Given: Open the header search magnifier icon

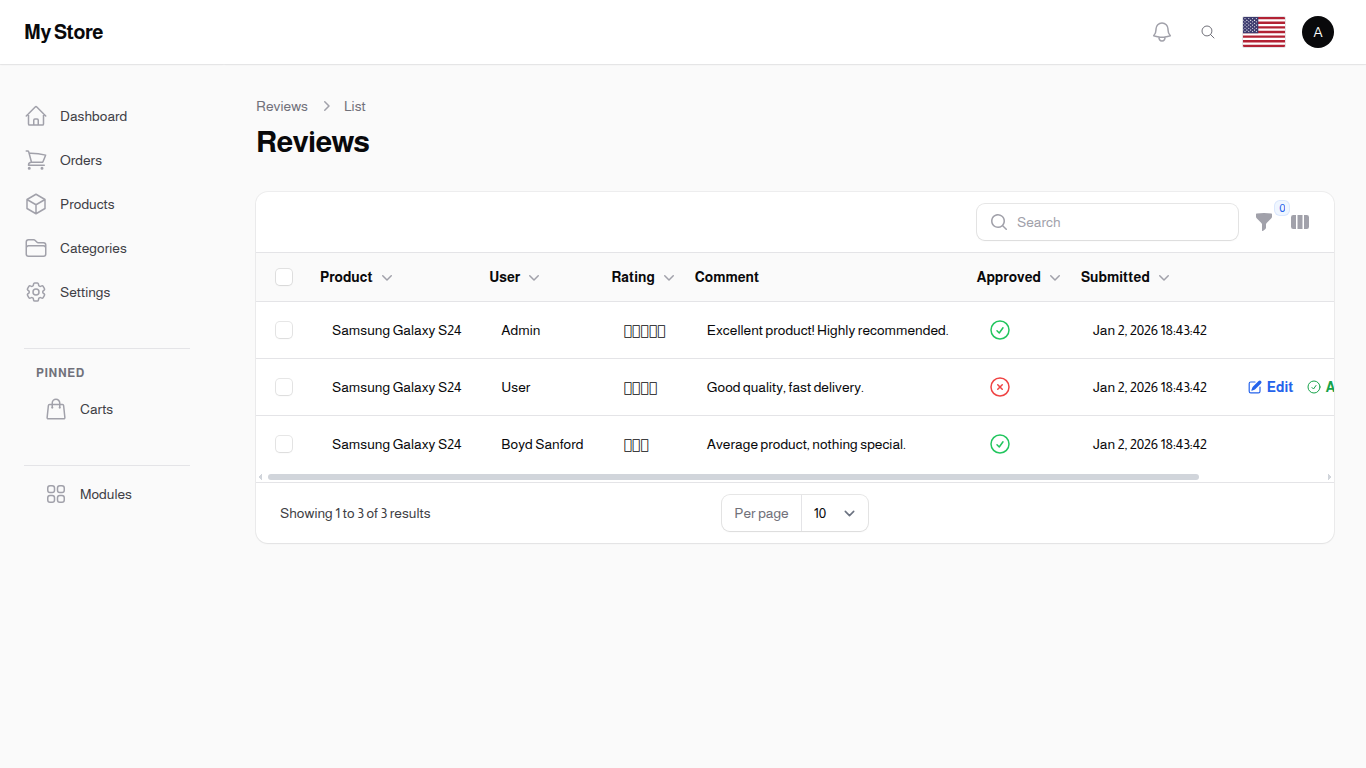Looking at the screenshot, I should point(1208,31).
